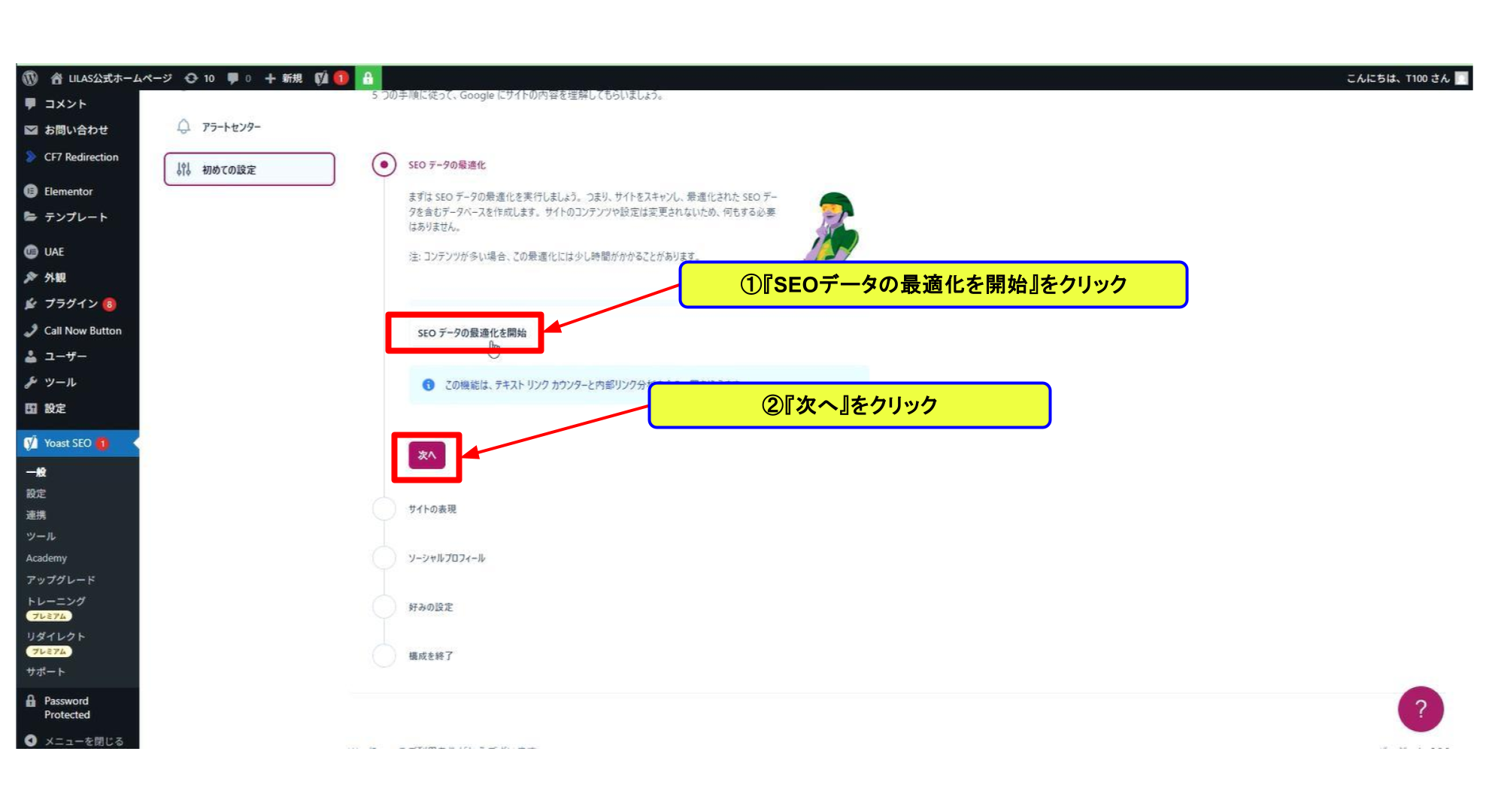Click the UAE sidebar icon

[x=31, y=251]
